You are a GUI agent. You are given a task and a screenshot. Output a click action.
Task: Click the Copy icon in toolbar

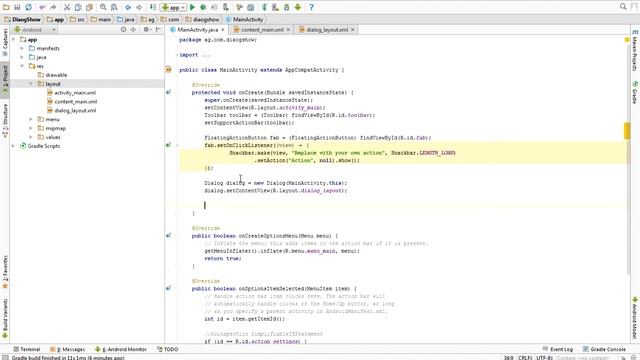point(78,7)
